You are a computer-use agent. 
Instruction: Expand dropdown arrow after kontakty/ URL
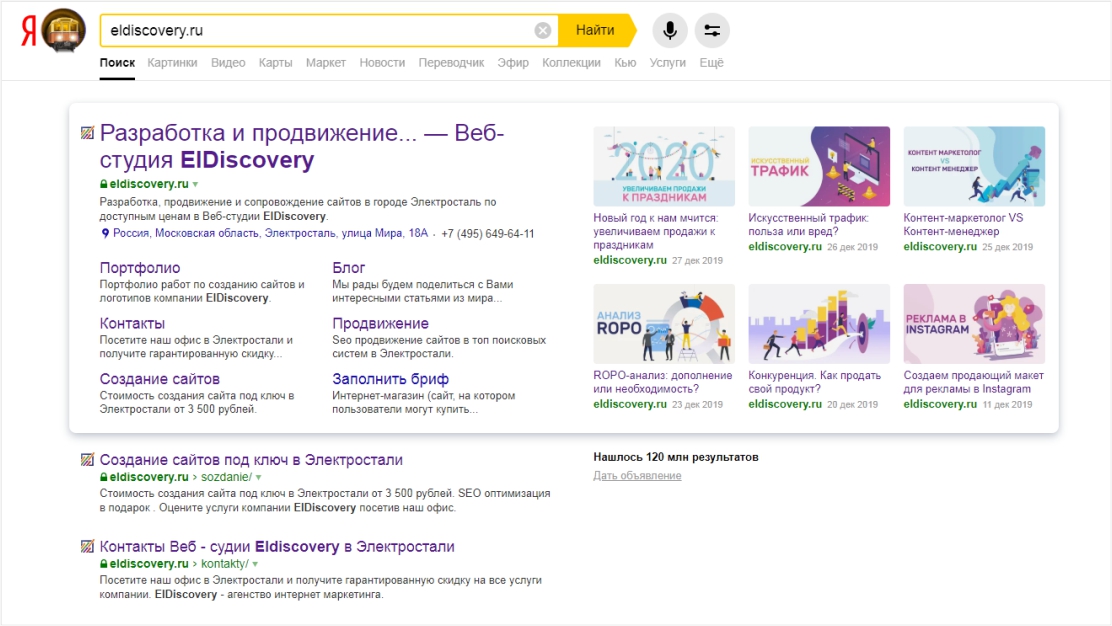tap(255, 564)
